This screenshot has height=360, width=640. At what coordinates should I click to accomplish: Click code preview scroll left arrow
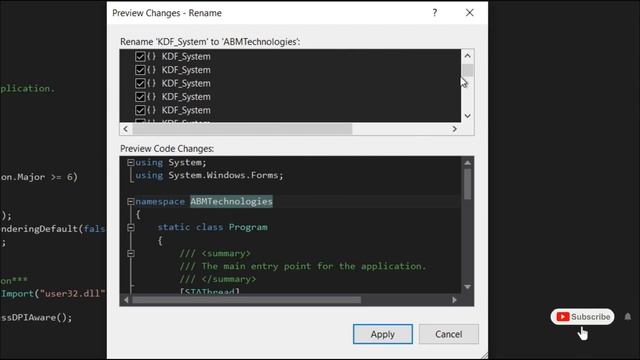click(x=126, y=300)
